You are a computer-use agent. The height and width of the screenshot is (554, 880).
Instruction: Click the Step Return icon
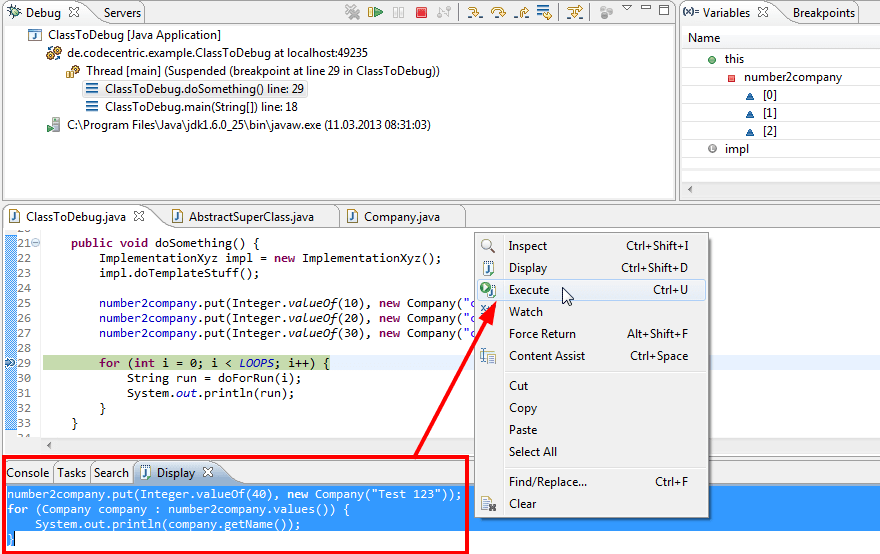521,12
